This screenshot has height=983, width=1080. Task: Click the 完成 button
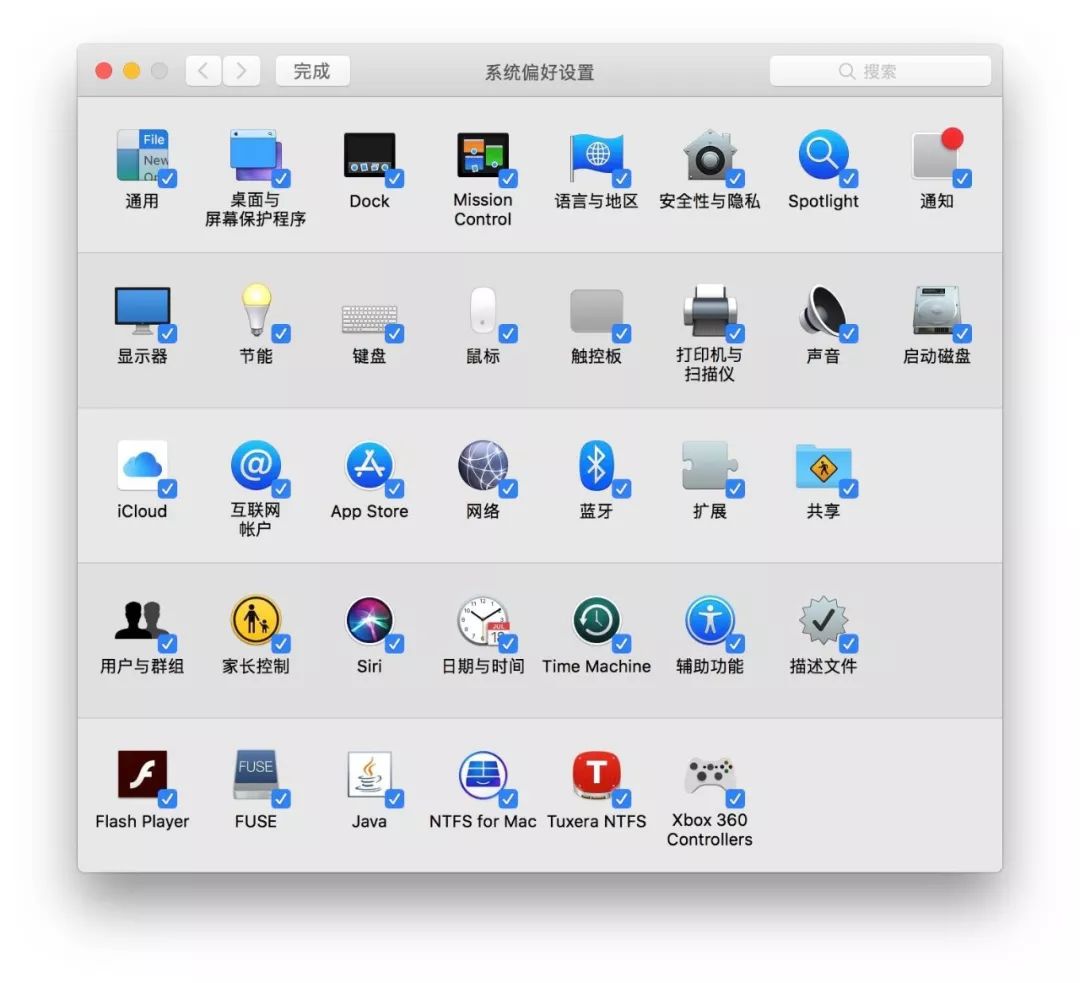point(312,71)
